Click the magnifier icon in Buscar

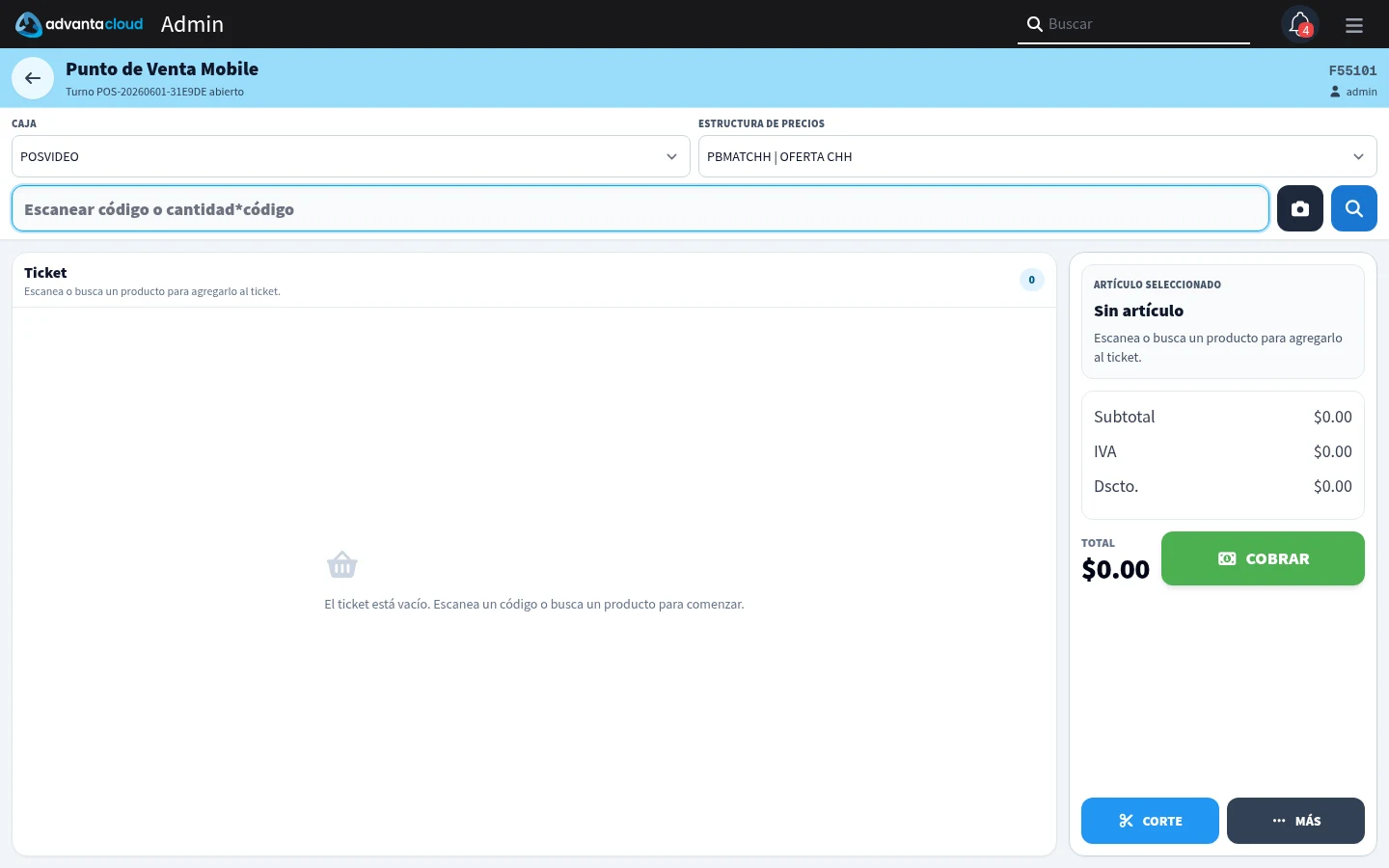coord(1034,24)
